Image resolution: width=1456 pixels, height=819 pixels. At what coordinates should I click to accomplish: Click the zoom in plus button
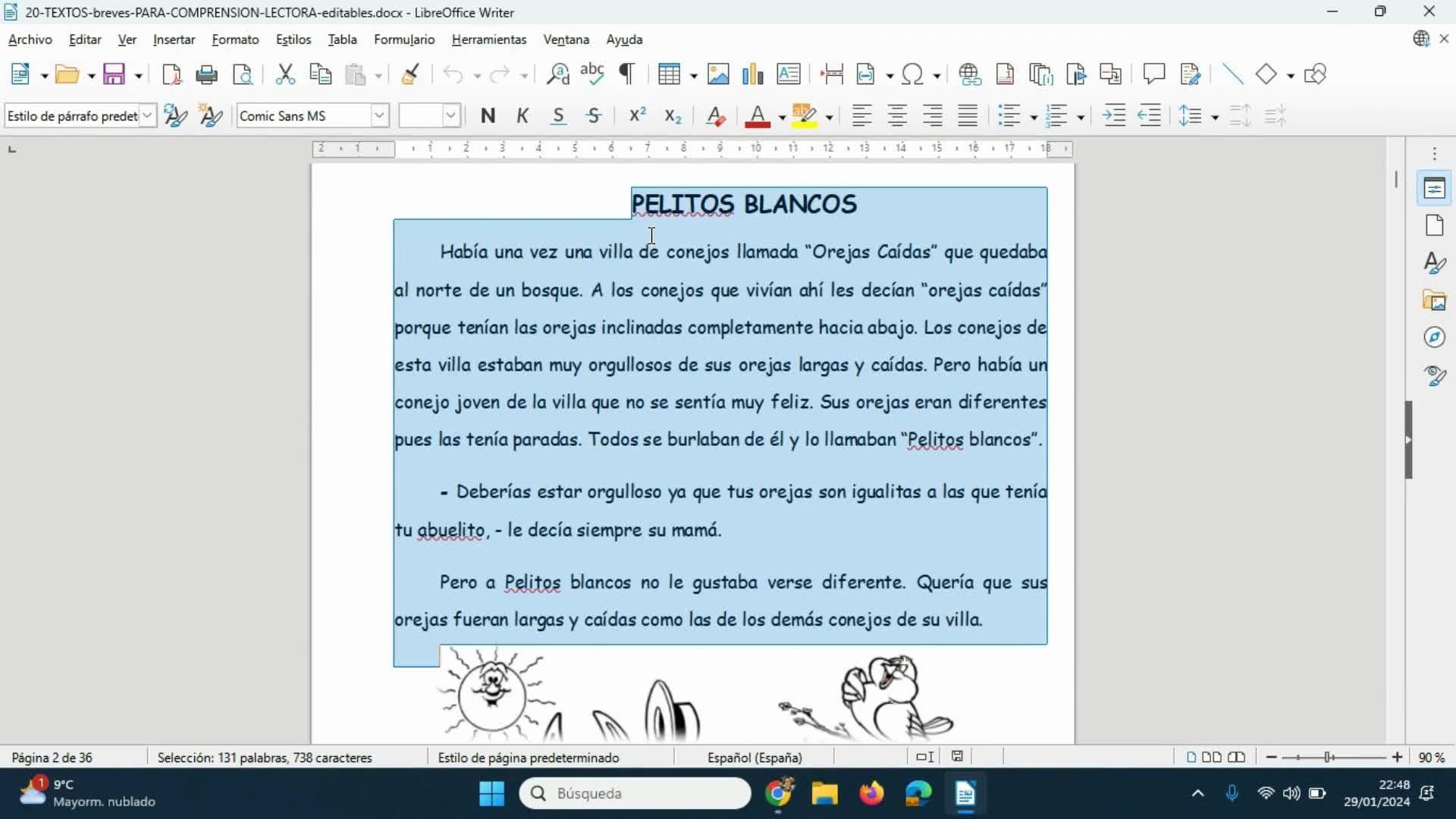coord(1397,758)
